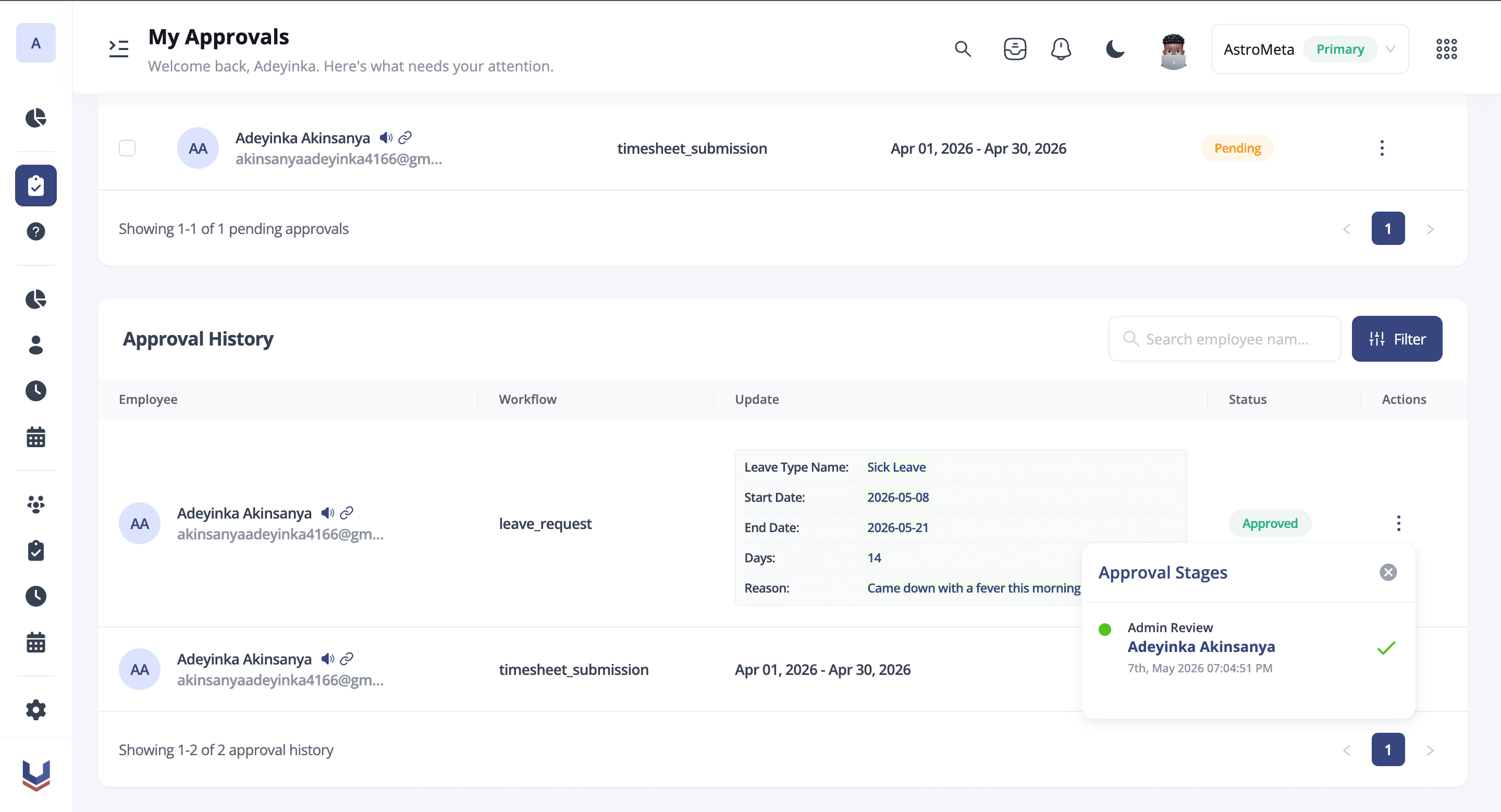
Task: Click link icon in history timesheet row
Action: pyautogui.click(x=347, y=658)
